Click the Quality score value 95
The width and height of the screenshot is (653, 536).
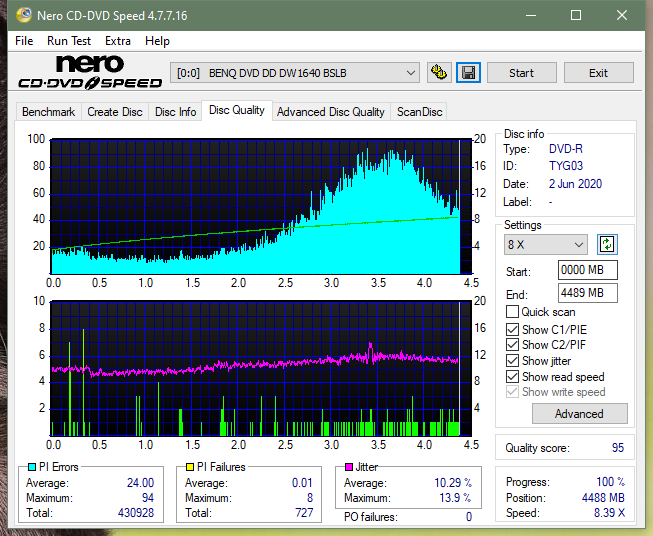tap(618, 448)
